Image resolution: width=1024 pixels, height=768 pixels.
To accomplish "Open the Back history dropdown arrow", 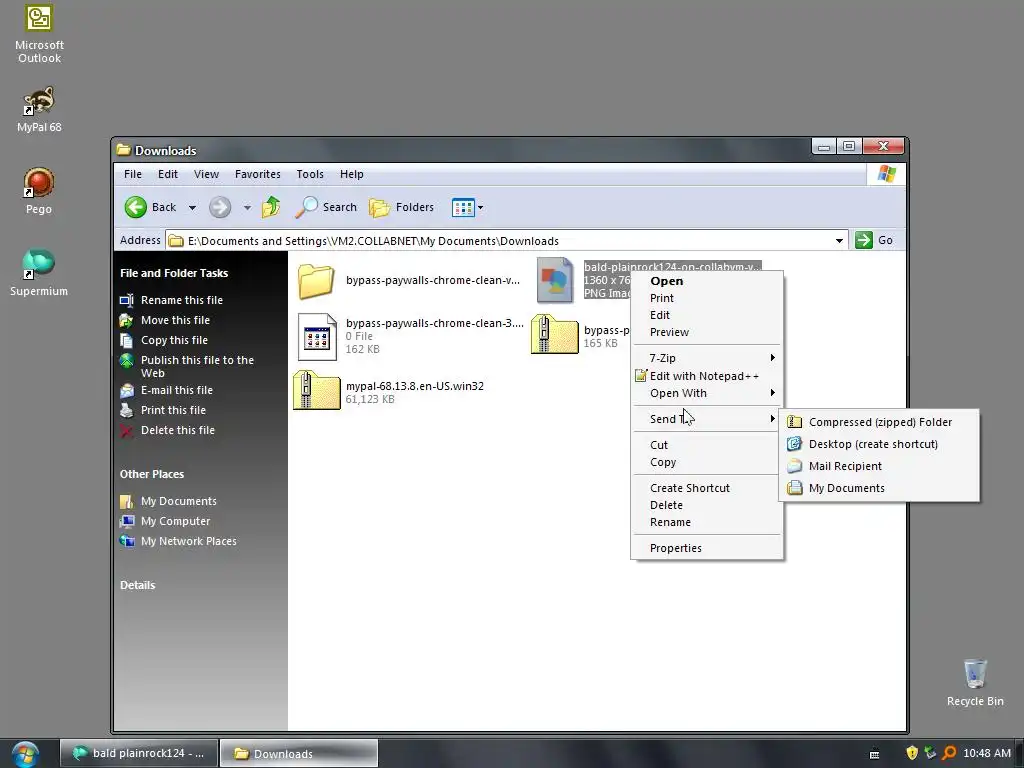I will (192, 208).
